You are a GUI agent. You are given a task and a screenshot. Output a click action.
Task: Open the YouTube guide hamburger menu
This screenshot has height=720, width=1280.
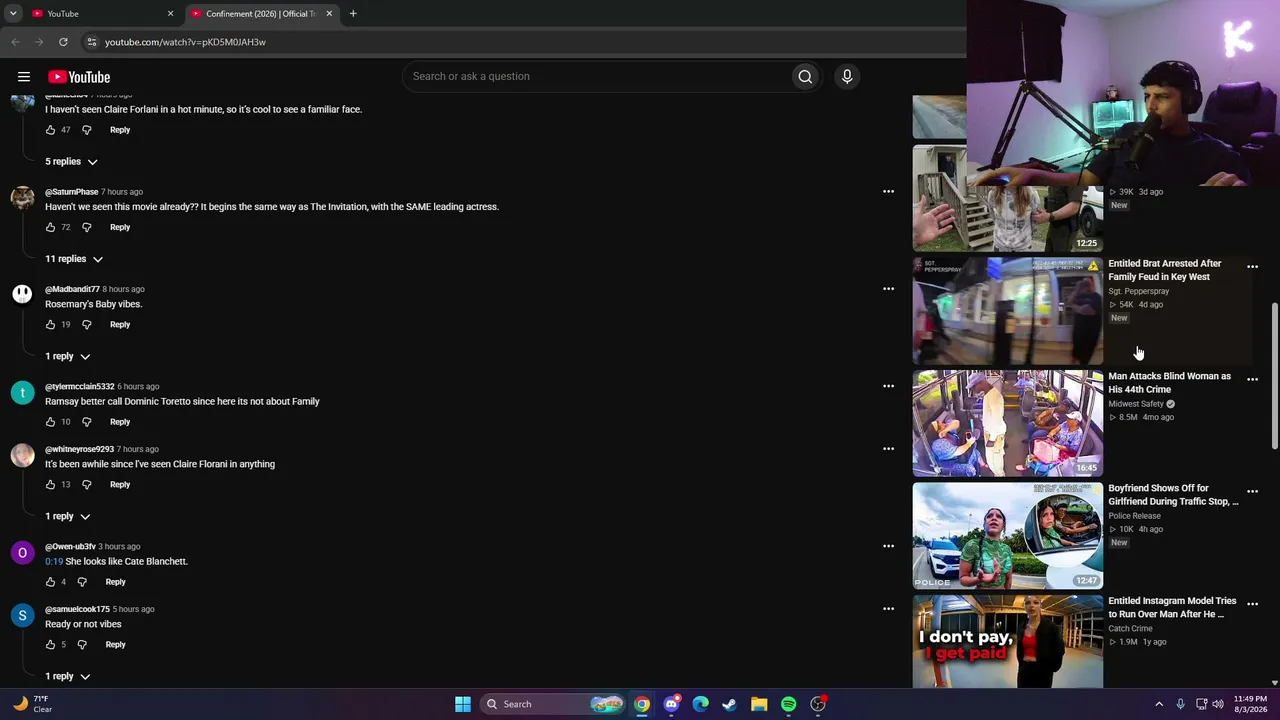click(x=24, y=77)
